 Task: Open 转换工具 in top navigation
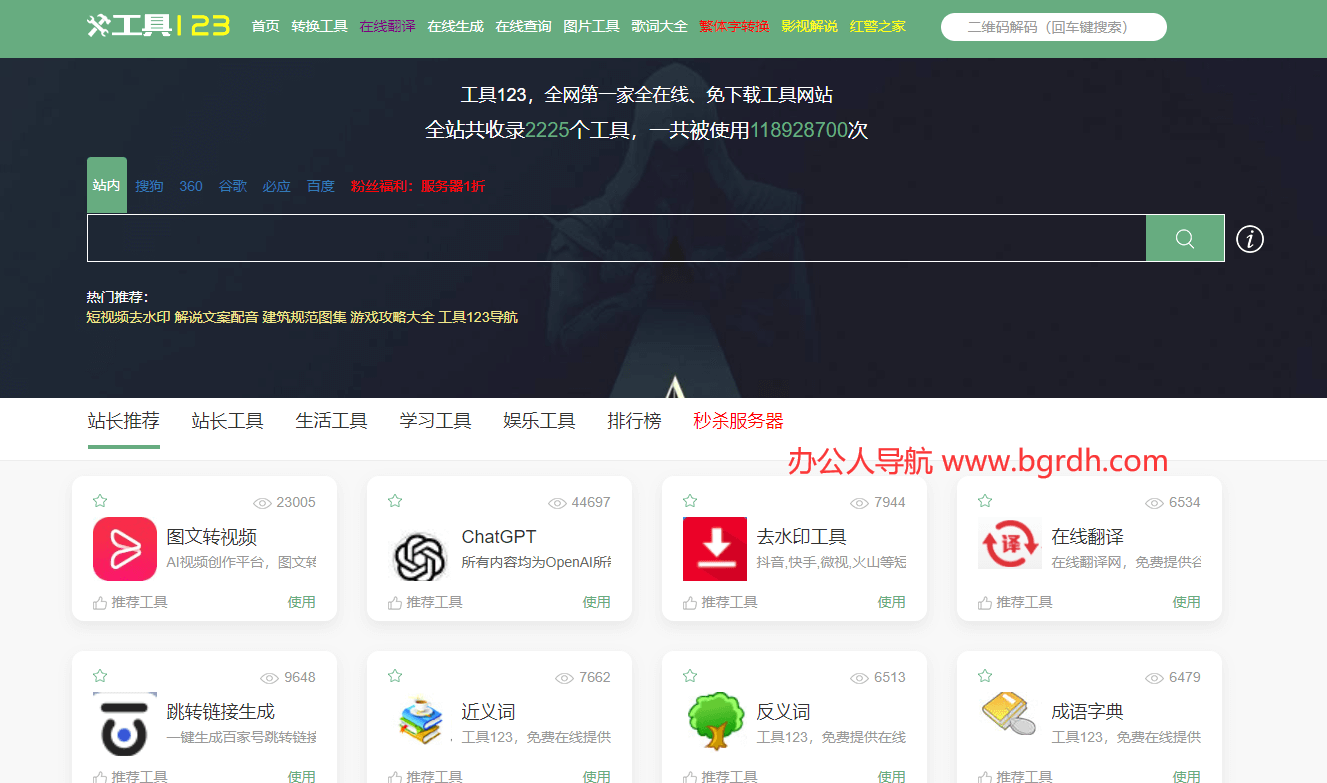tap(319, 26)
